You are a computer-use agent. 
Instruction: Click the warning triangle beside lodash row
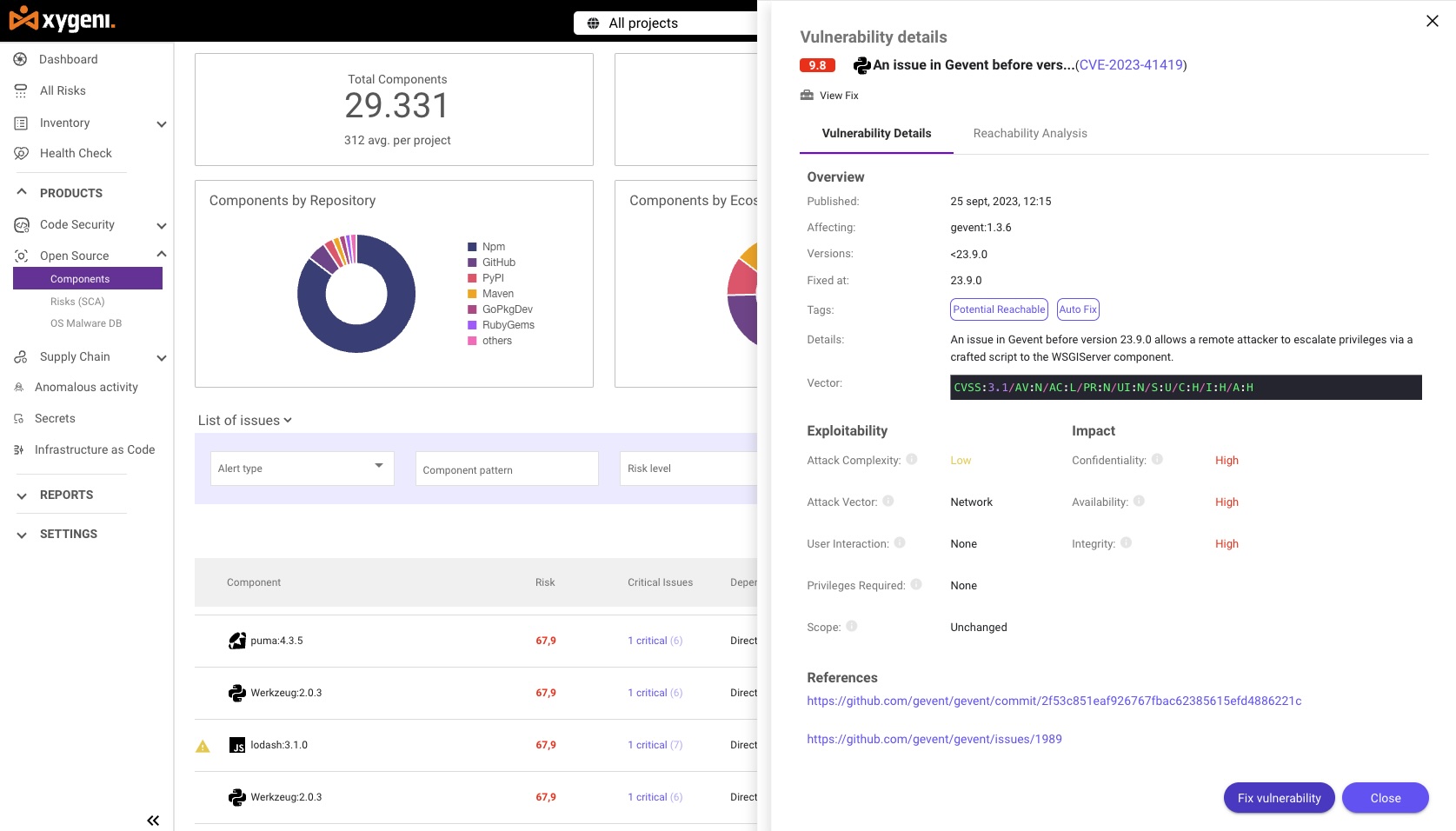tap(203, 746)
